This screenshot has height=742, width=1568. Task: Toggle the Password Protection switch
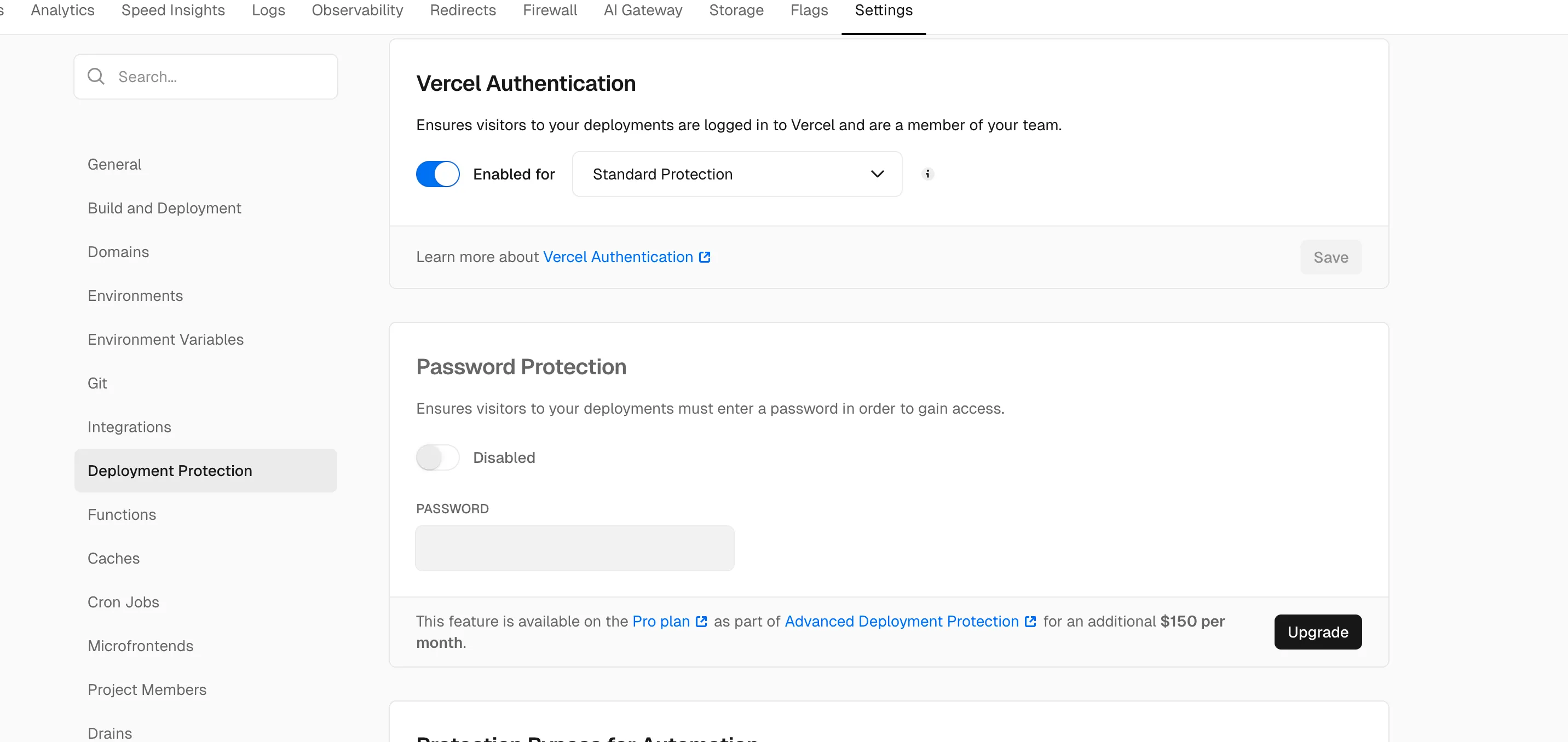437,457
